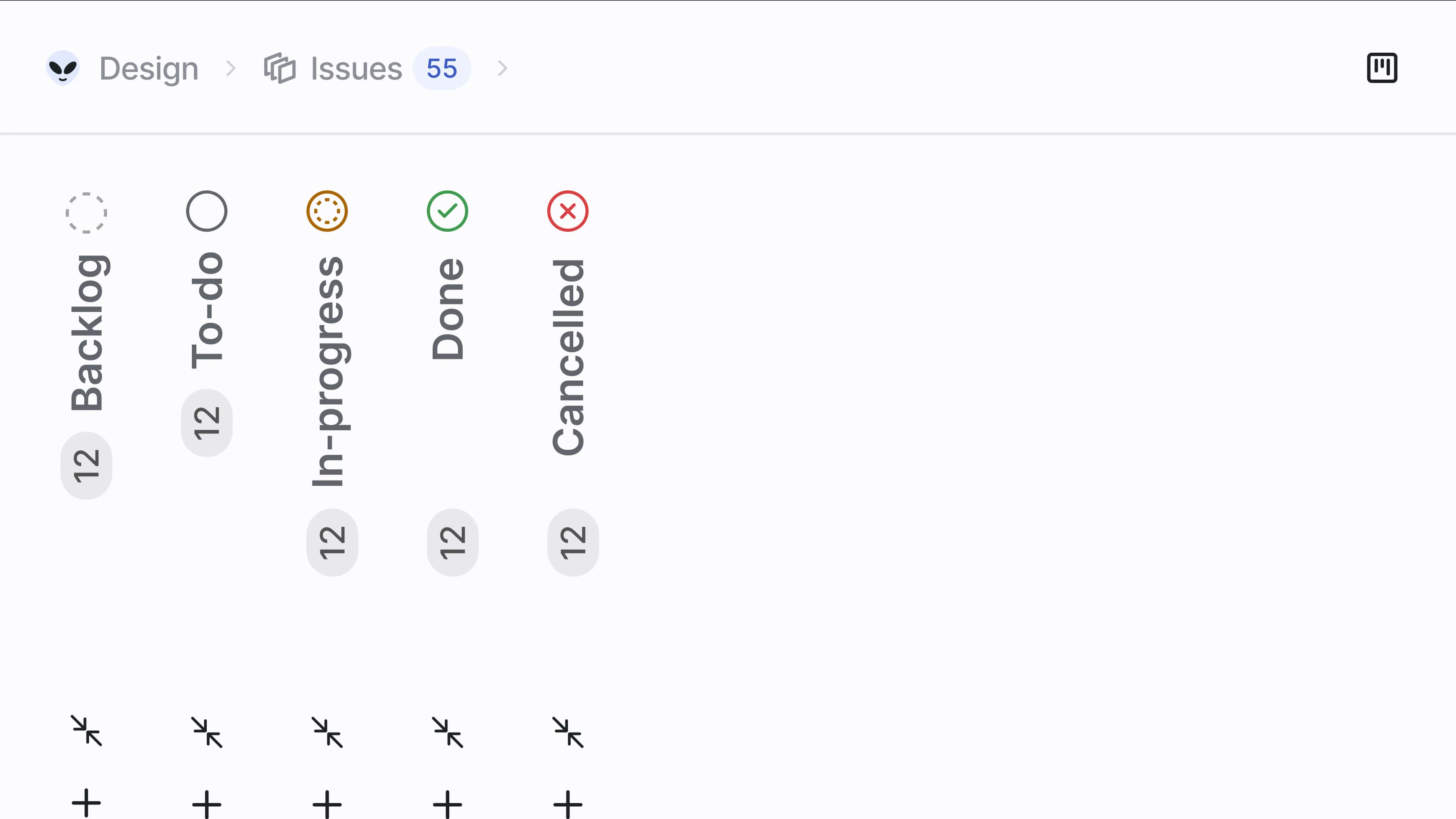Click the To-do empty circle status icon

pyautogui.click(x=207, y=212)
